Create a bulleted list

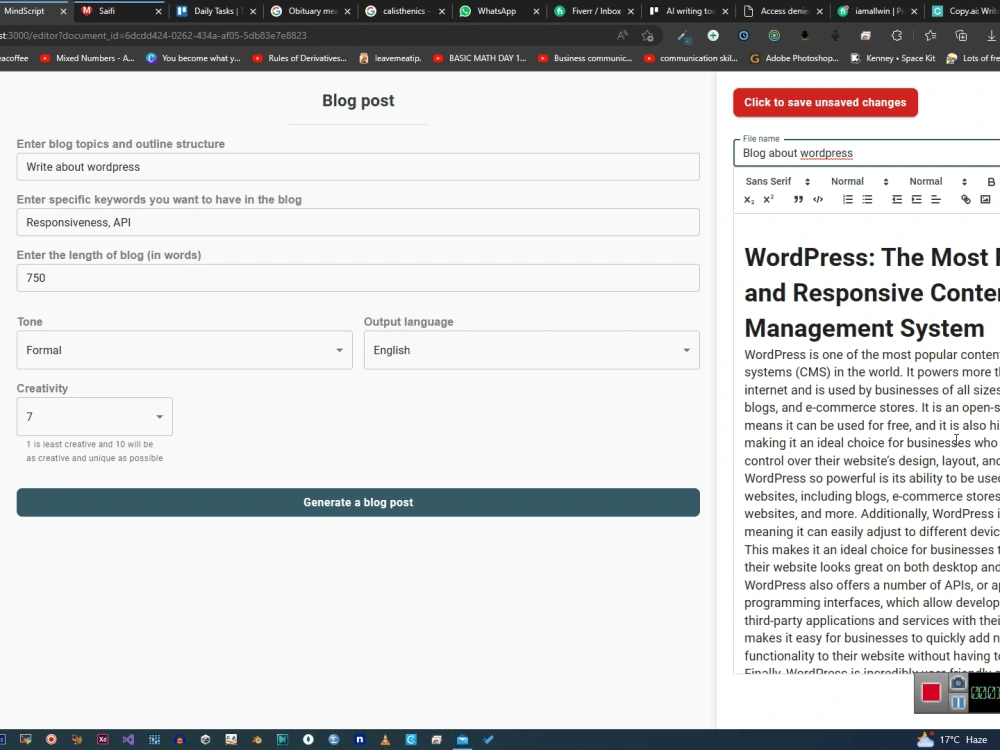[x=867, y=200]
